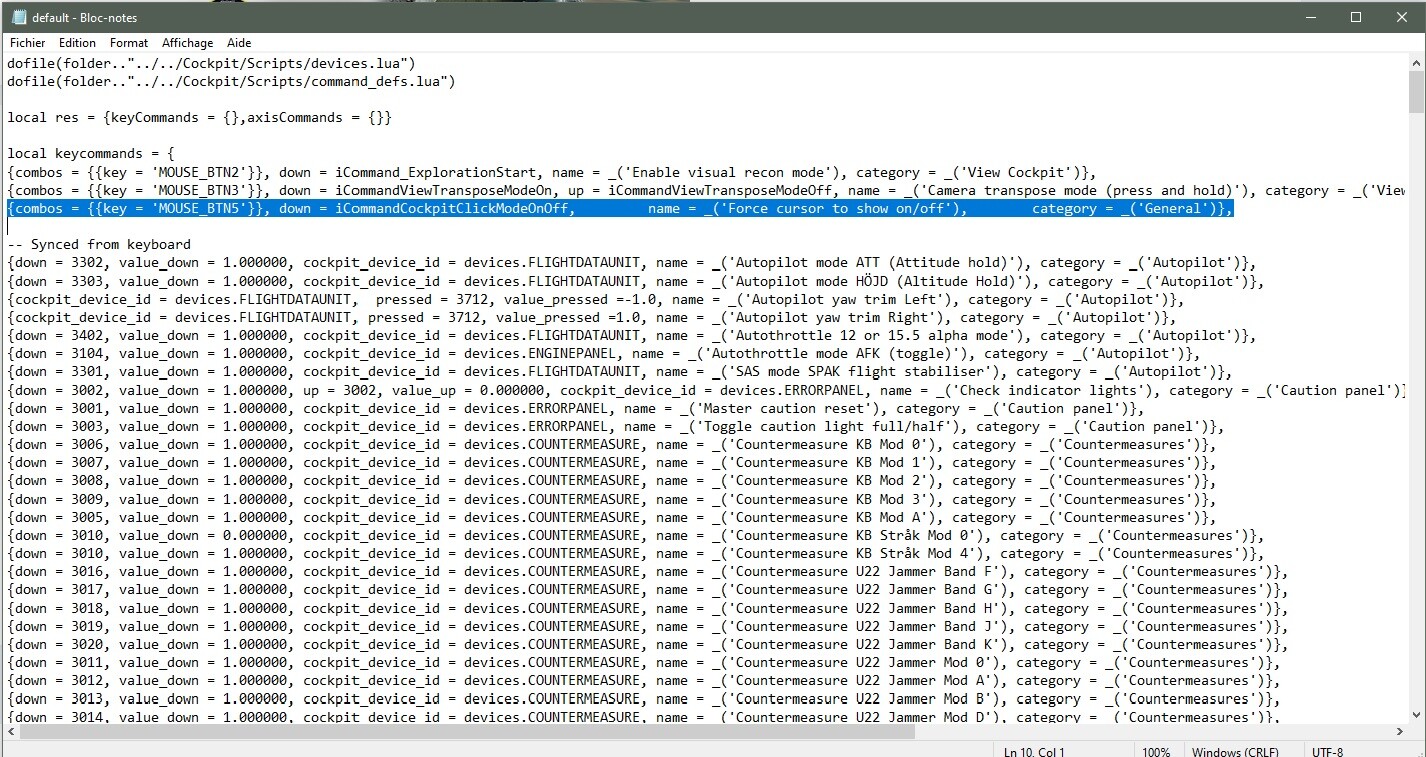Click 'SAS mode SPAK flight stabiliser' text
This screenshot has width=1426, height=757.
click(859, 372)
